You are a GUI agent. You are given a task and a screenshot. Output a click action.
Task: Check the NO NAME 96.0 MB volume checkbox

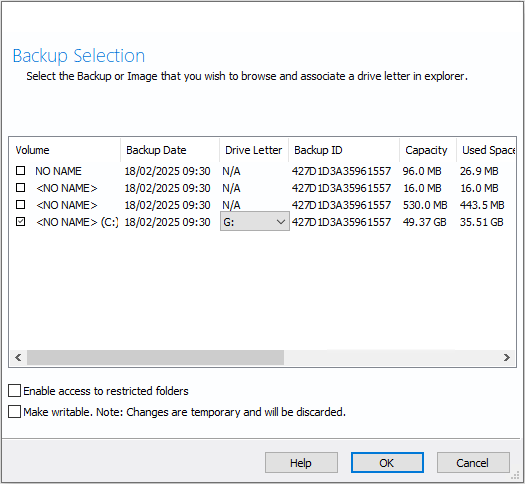tap(20, 171)
